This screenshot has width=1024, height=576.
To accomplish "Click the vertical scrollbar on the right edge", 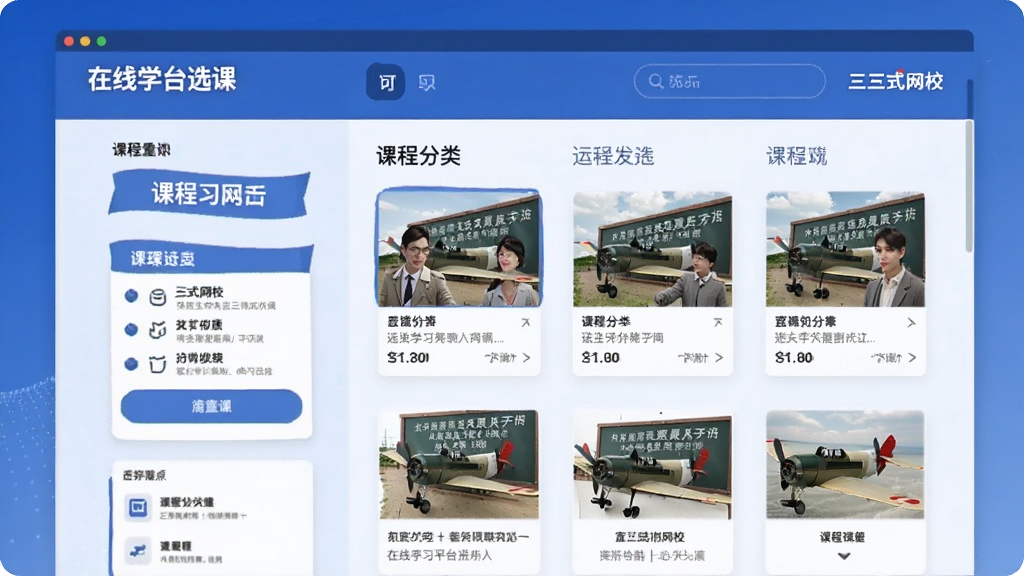I will pyautogui.click(x=969, y=186).
